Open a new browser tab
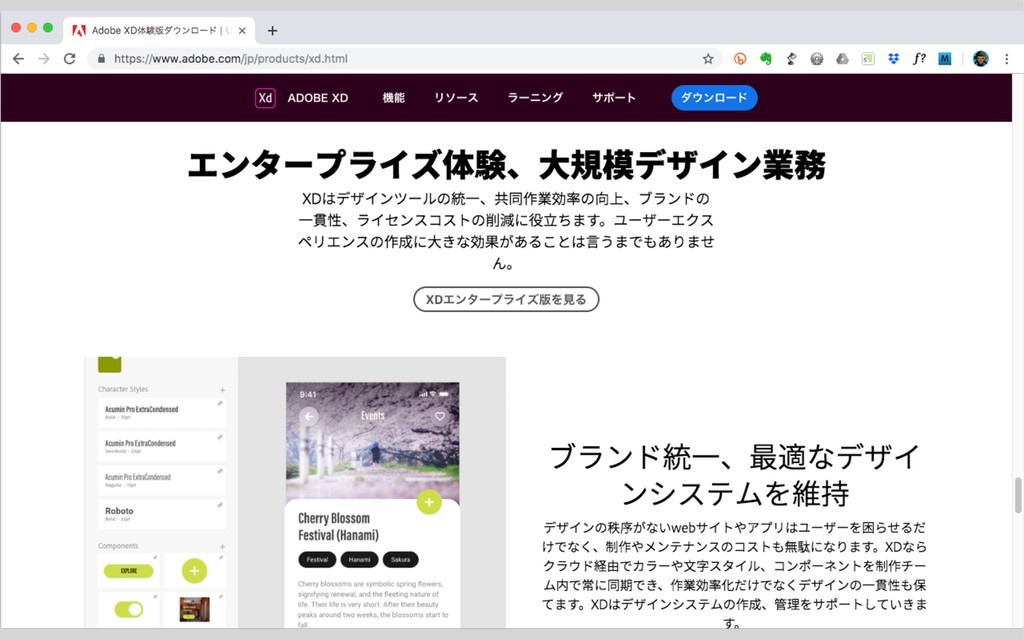Image resolution: width=1024 pixels, height=640 pixels. coord(272,31)
